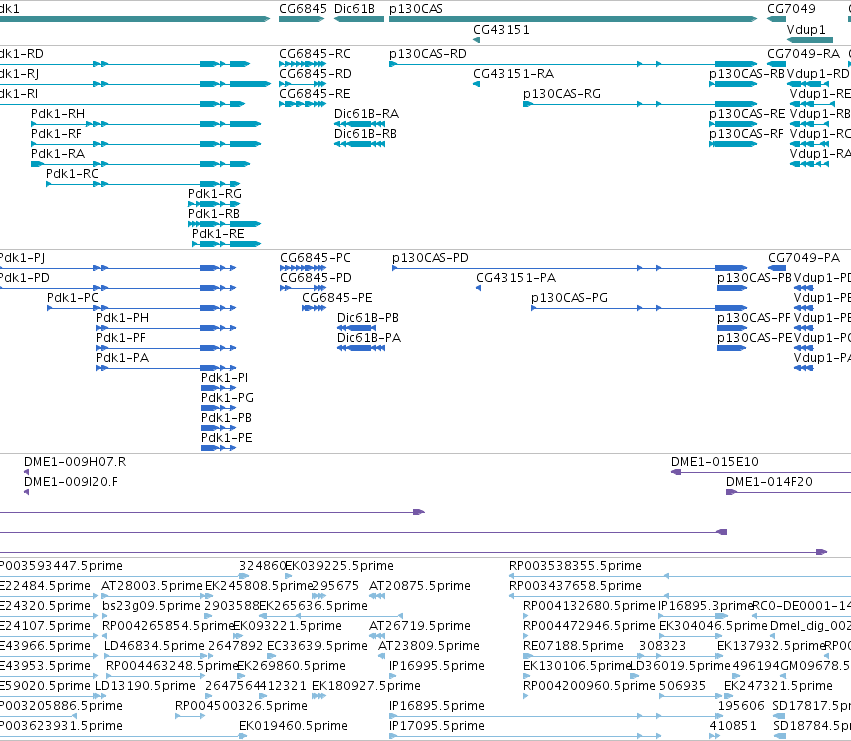Image resolution: width=851 pixels, height=741 pixels.
Task: Click transcript p130CAS-RD label
Action: coord(428,54)
